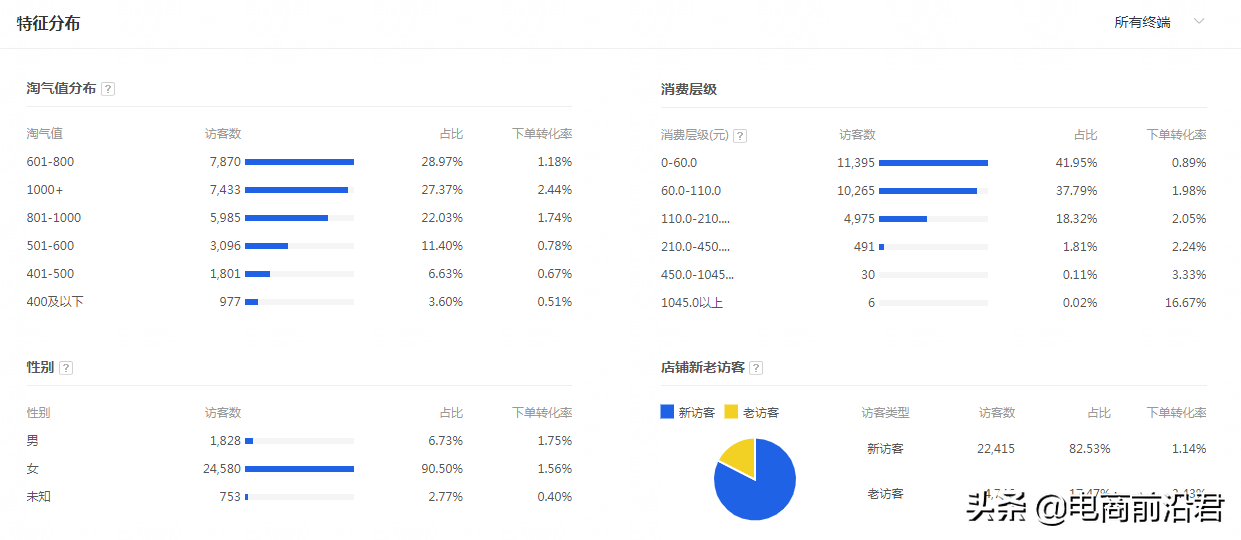Click the yellow returning visitor pie slice
Screen dimensions: 1241x540
click(x=738, y=455)
